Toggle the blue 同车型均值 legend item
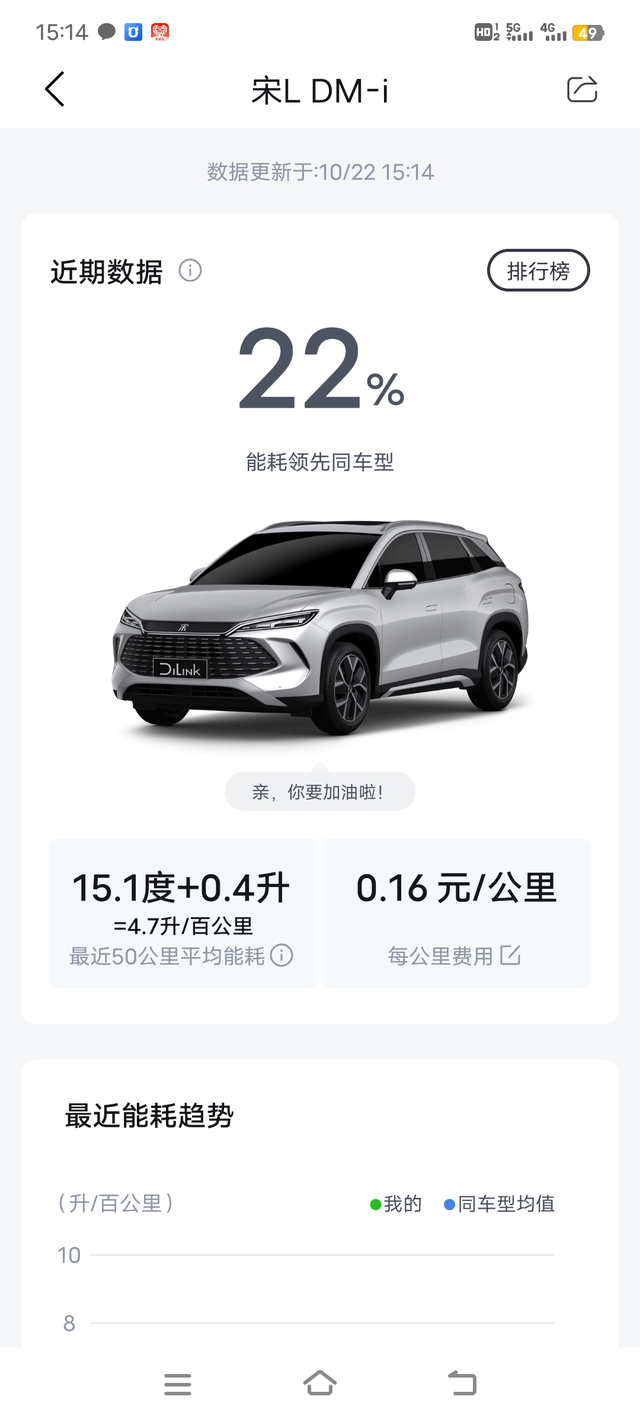 (x=499, y=1204)
